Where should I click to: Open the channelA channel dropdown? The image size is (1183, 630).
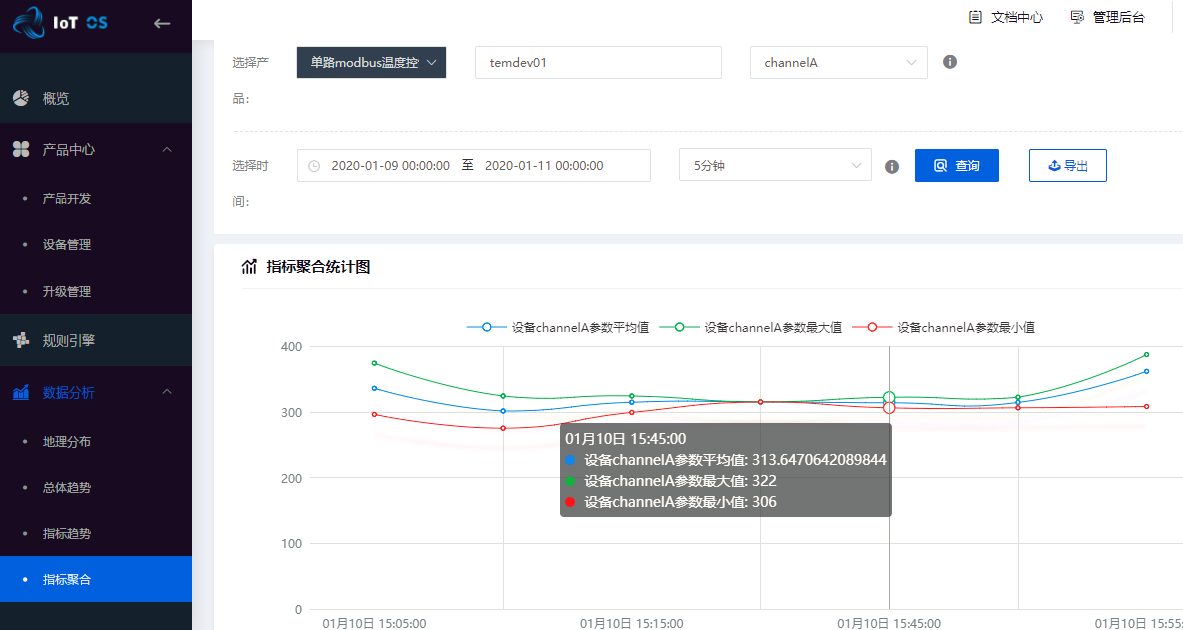[838, 62]
